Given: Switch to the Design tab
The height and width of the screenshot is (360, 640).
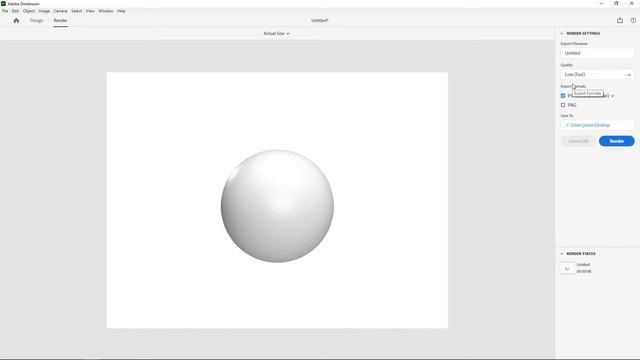Looking at the screenshot, I should (x=36, y=20).
